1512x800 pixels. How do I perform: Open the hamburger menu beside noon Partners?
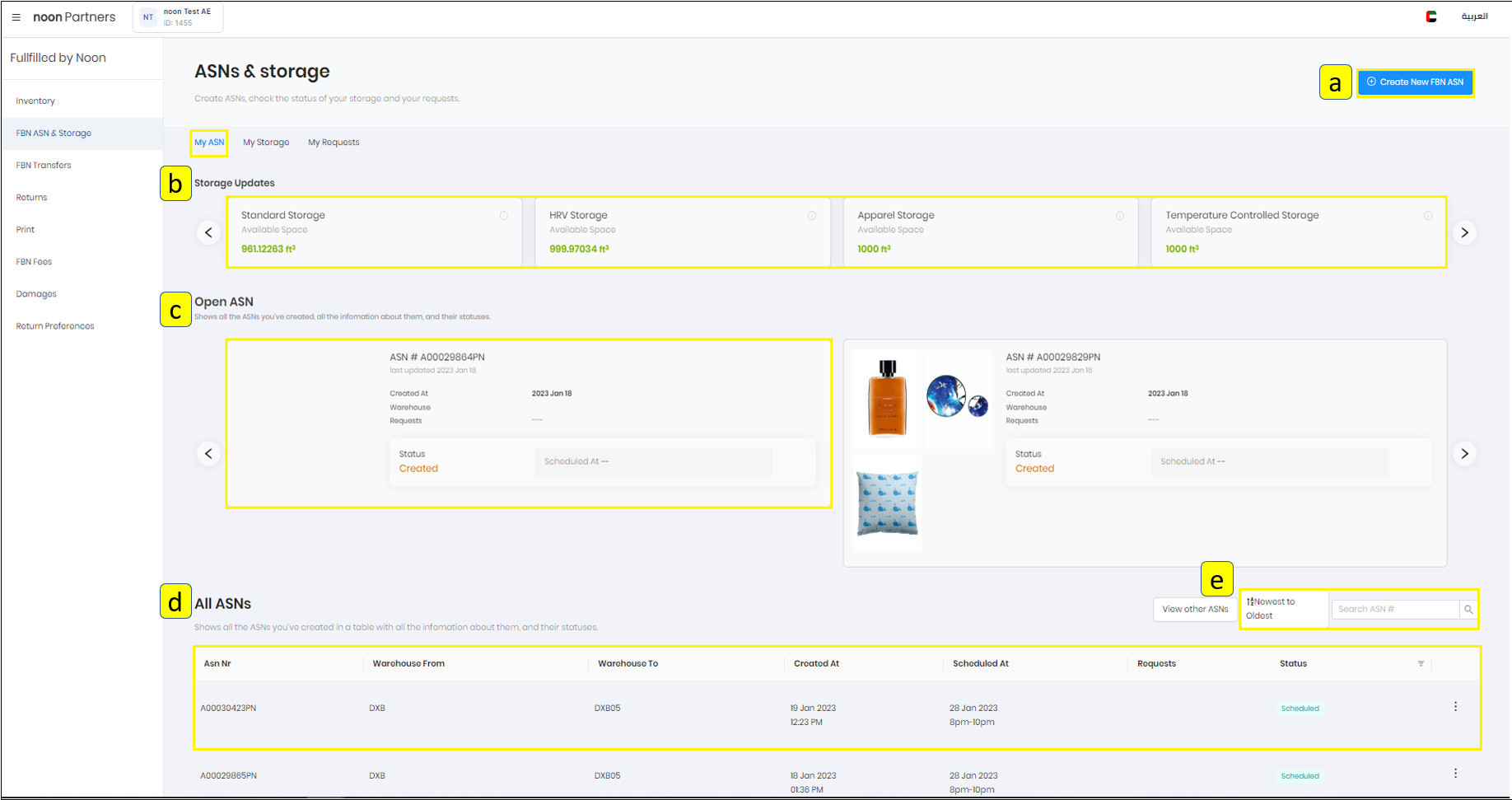coord(16,17)
